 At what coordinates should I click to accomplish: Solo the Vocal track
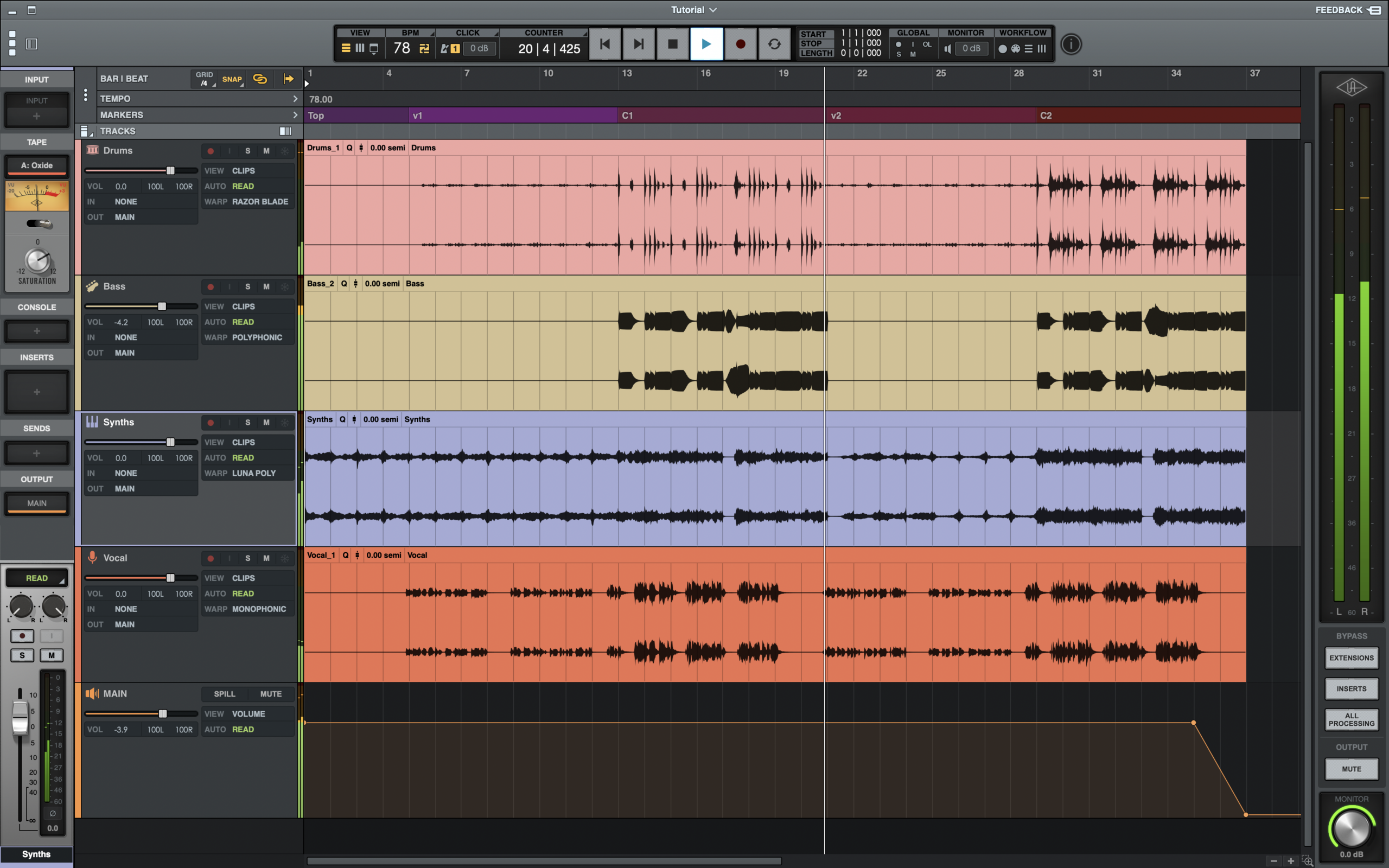click(x=247, y=558)
